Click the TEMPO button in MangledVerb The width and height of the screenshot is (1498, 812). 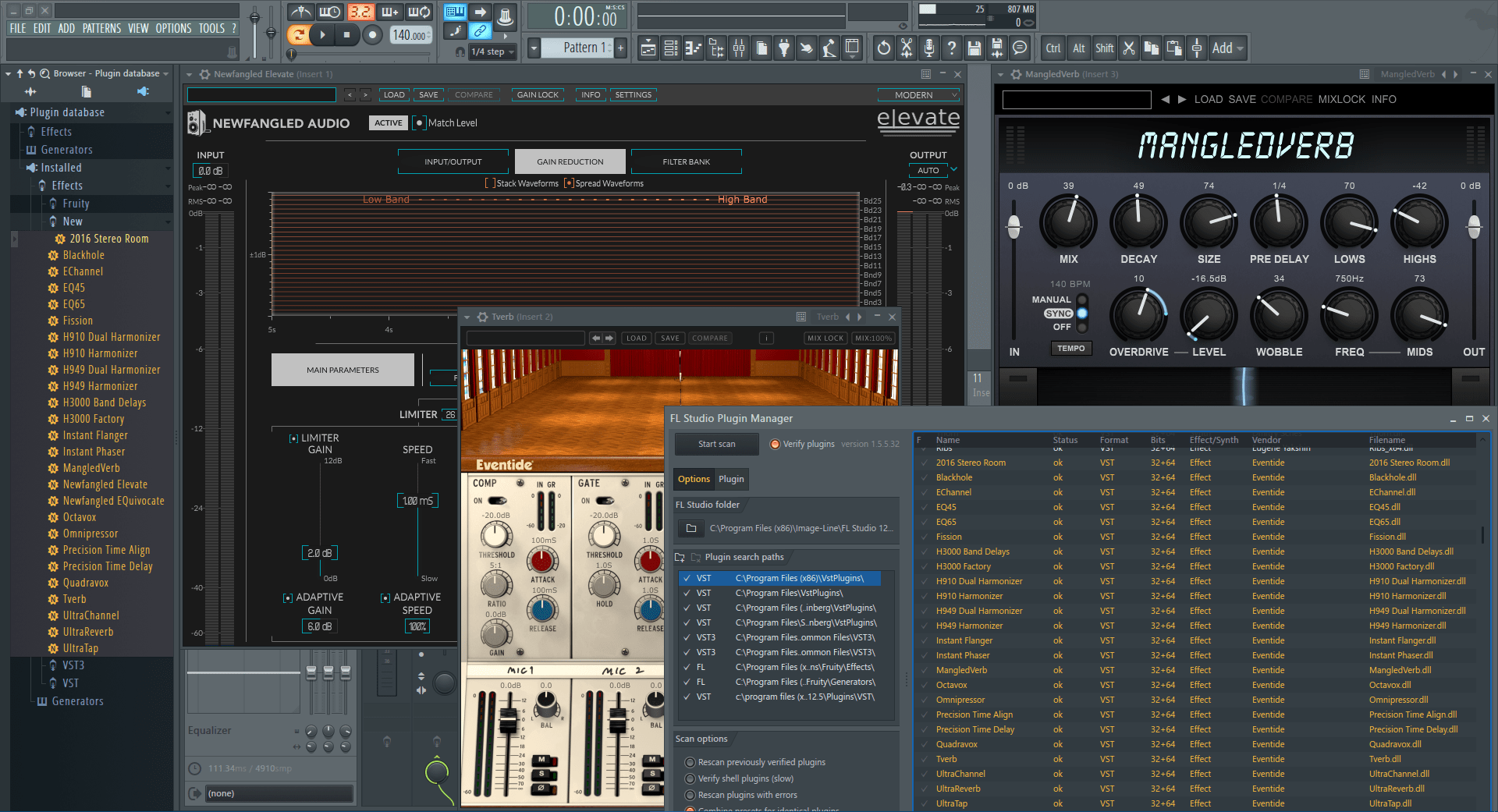click(1070, 348)
